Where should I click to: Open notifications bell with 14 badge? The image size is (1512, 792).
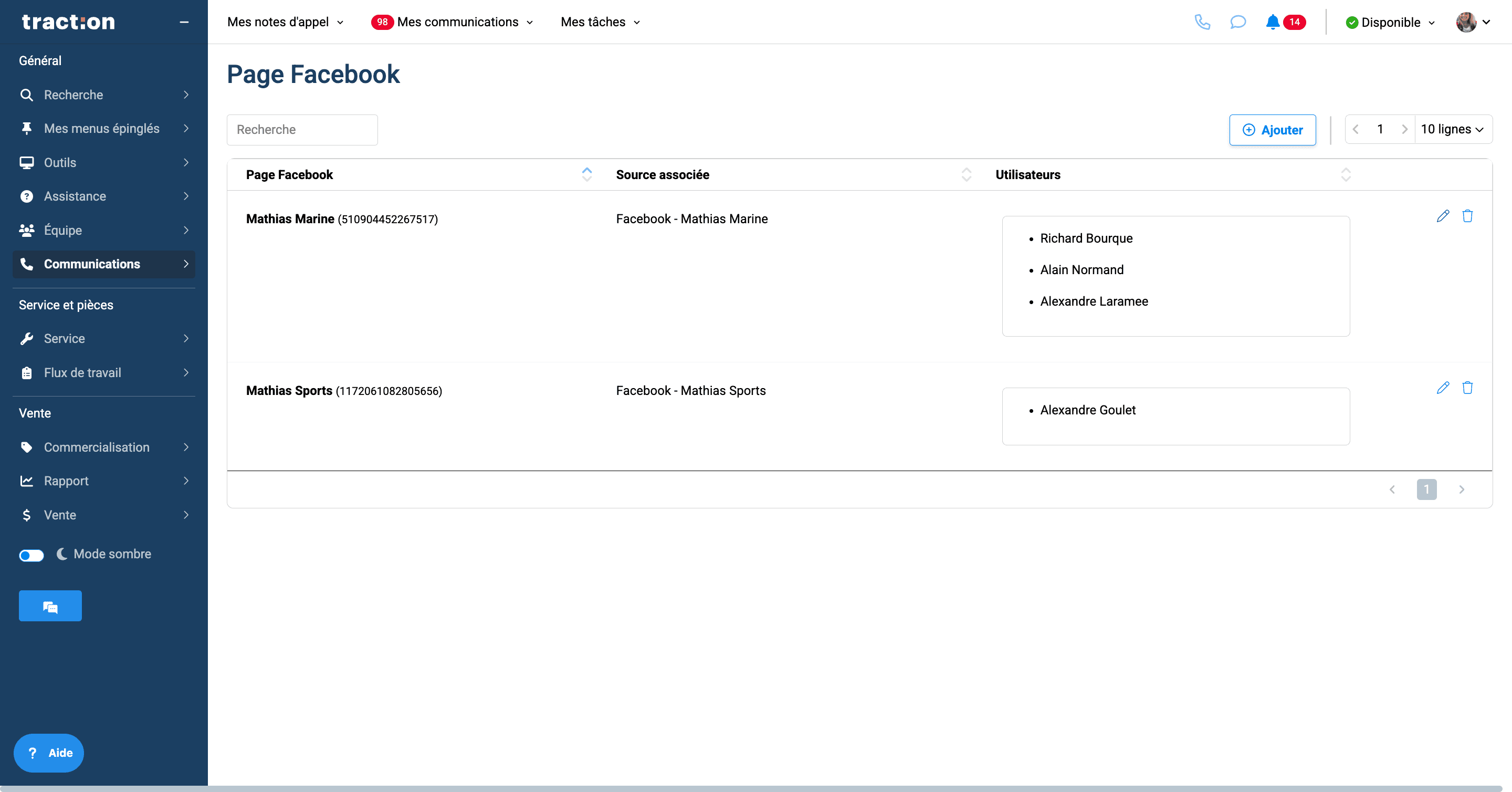[x=1284, y=22]
